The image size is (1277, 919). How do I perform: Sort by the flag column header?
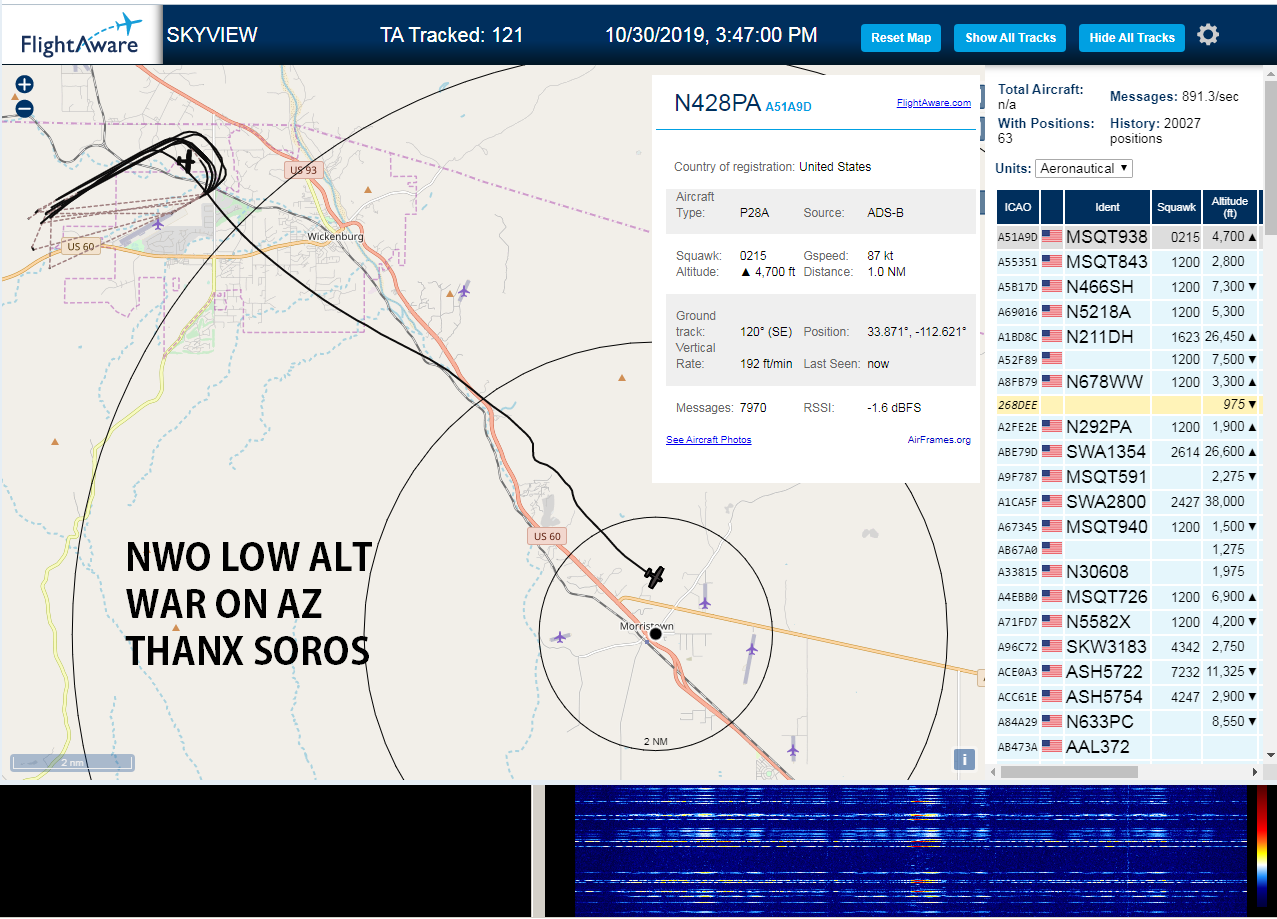coord(1052,207)
